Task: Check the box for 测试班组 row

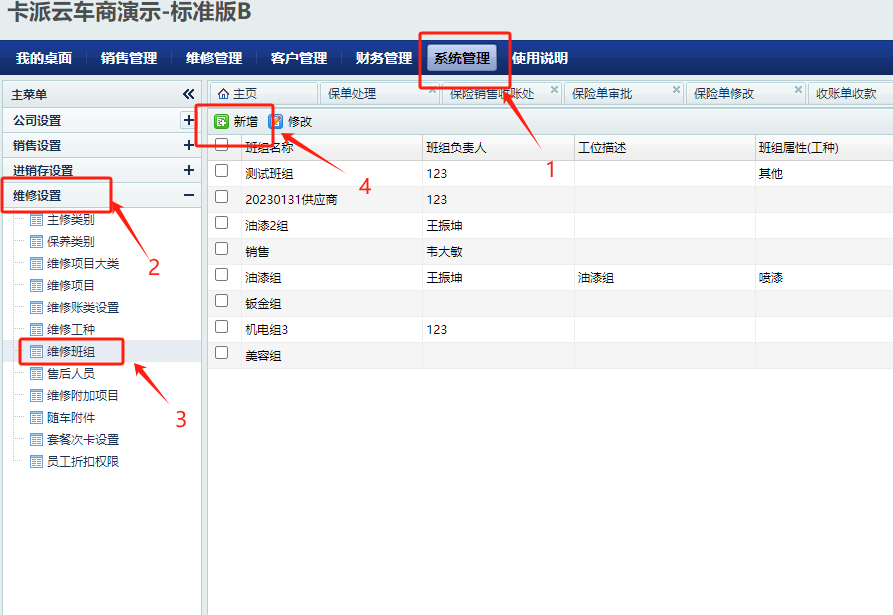Action: coord(222,172)
